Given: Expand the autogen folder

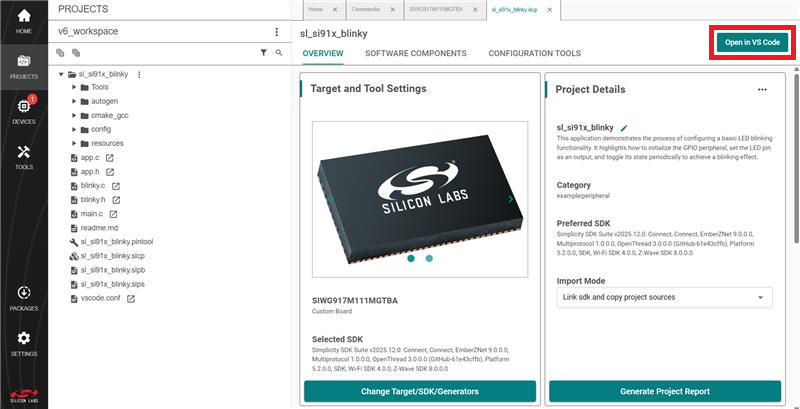Looking at the screenshot, I should 74,101.
